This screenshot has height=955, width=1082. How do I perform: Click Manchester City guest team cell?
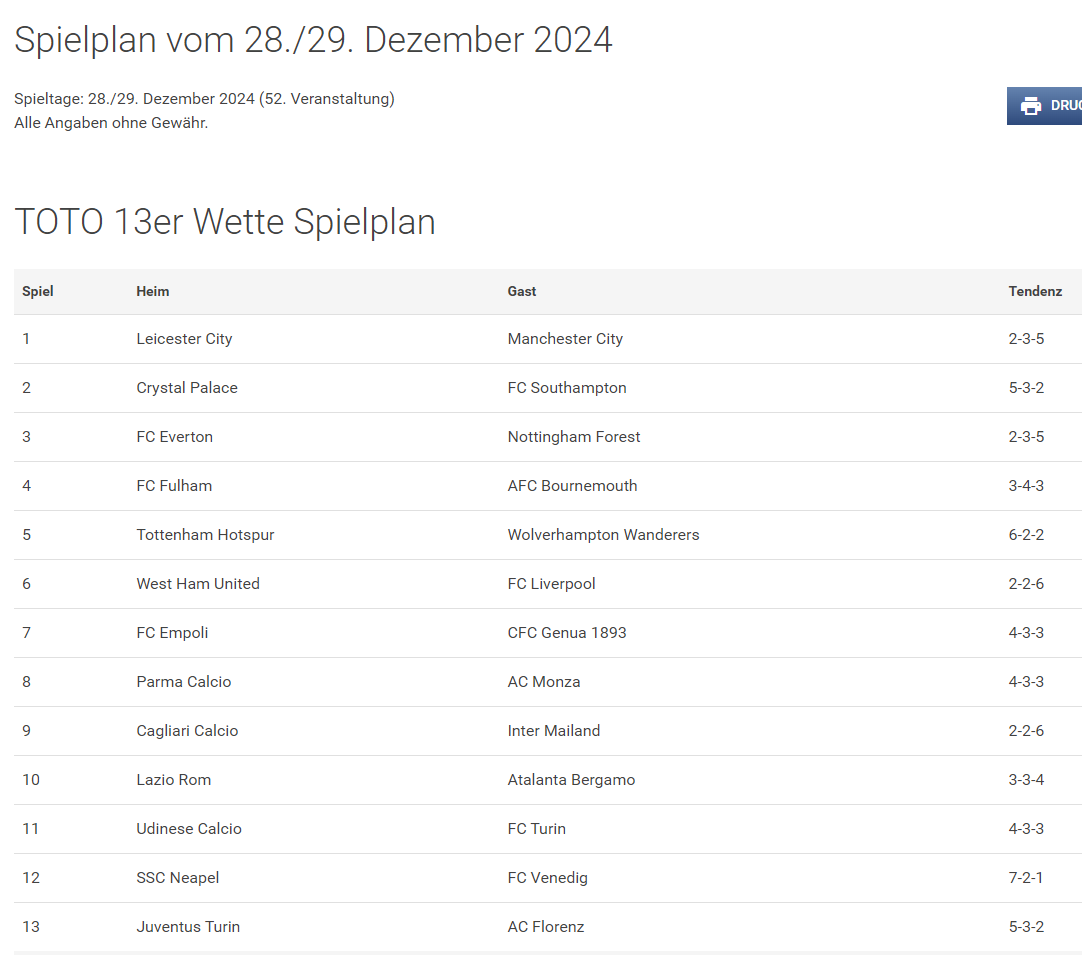[x=565, y=339]
